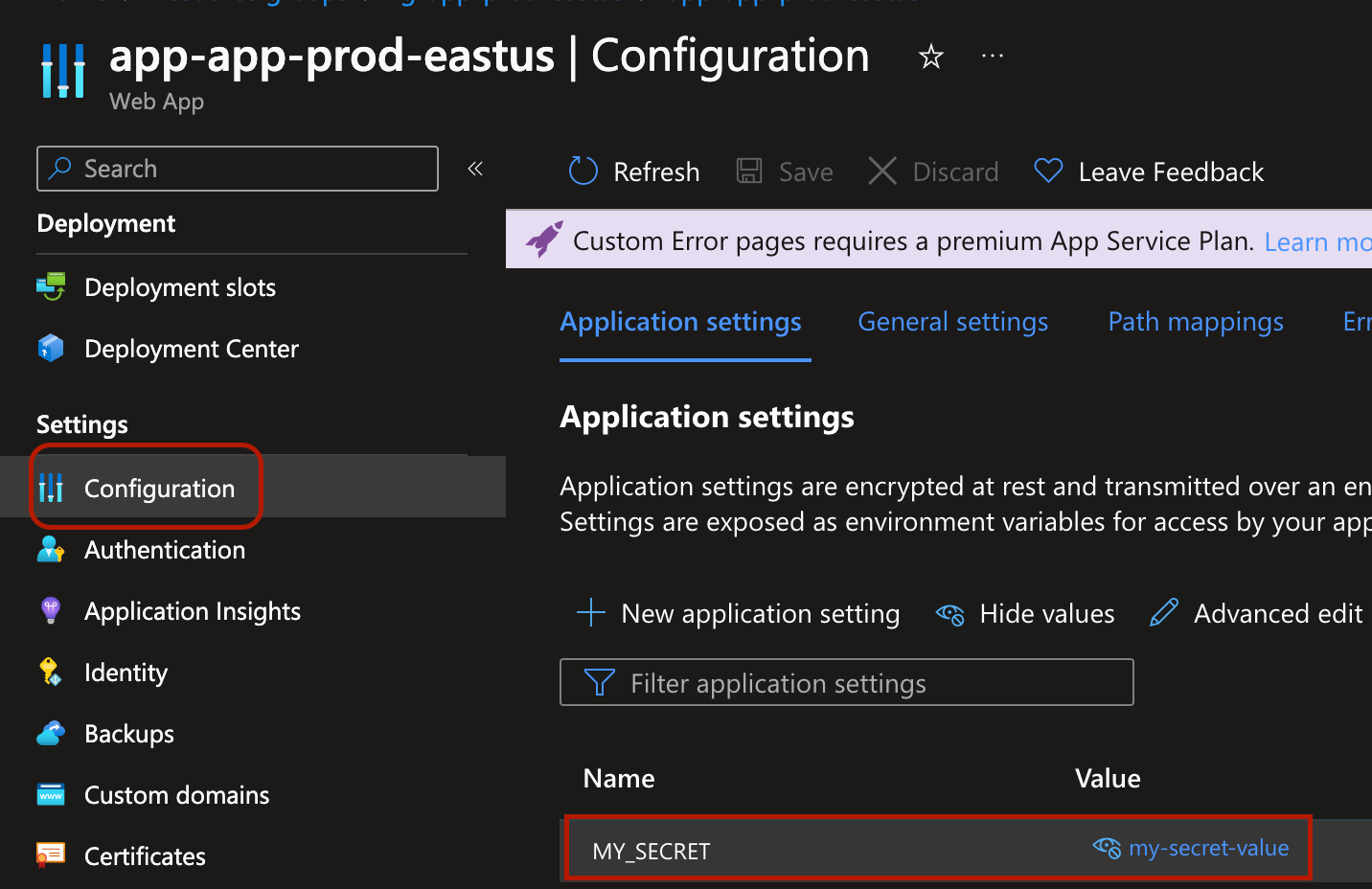Screen dimensions: 1372x889
Task: Click the Hide values eye icon
Action: coord(949,613)
